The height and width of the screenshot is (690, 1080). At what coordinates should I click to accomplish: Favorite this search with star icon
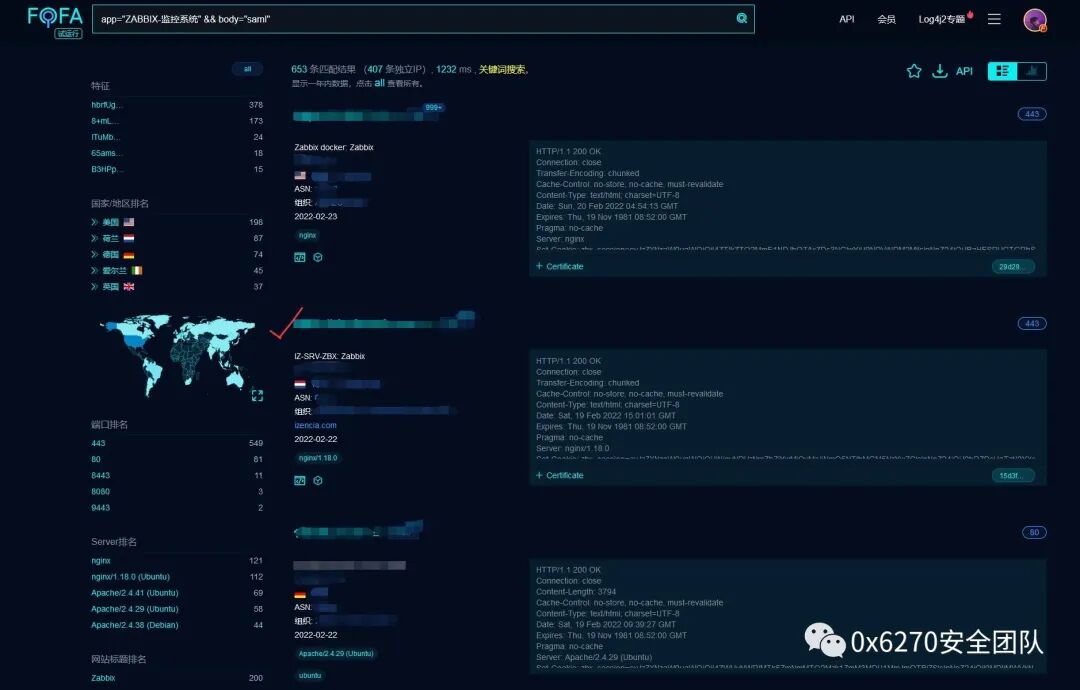point(914,71)
